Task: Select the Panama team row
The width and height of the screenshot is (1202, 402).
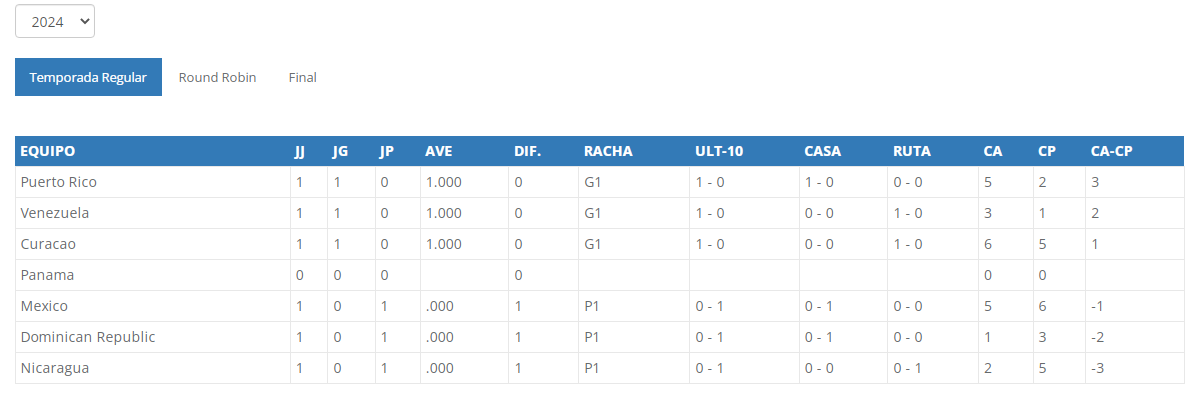Action: 47,275
